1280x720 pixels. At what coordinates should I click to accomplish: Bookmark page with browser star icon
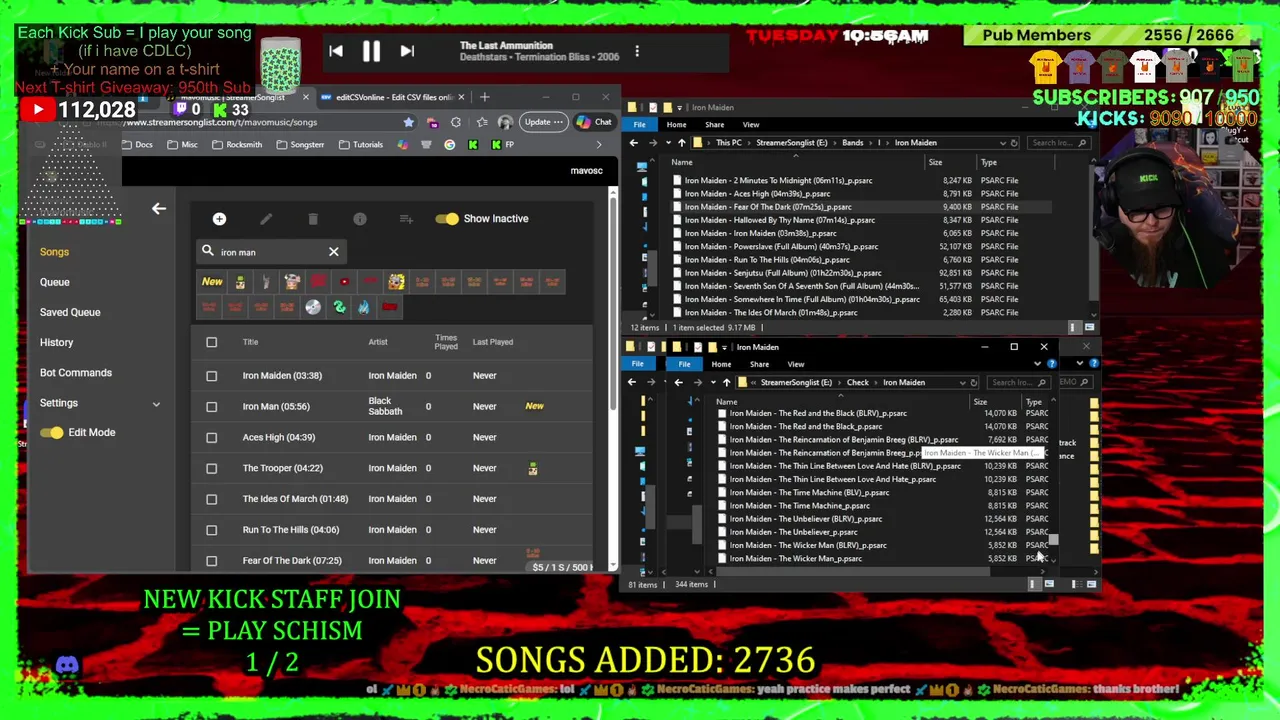(x=408, y=122)
